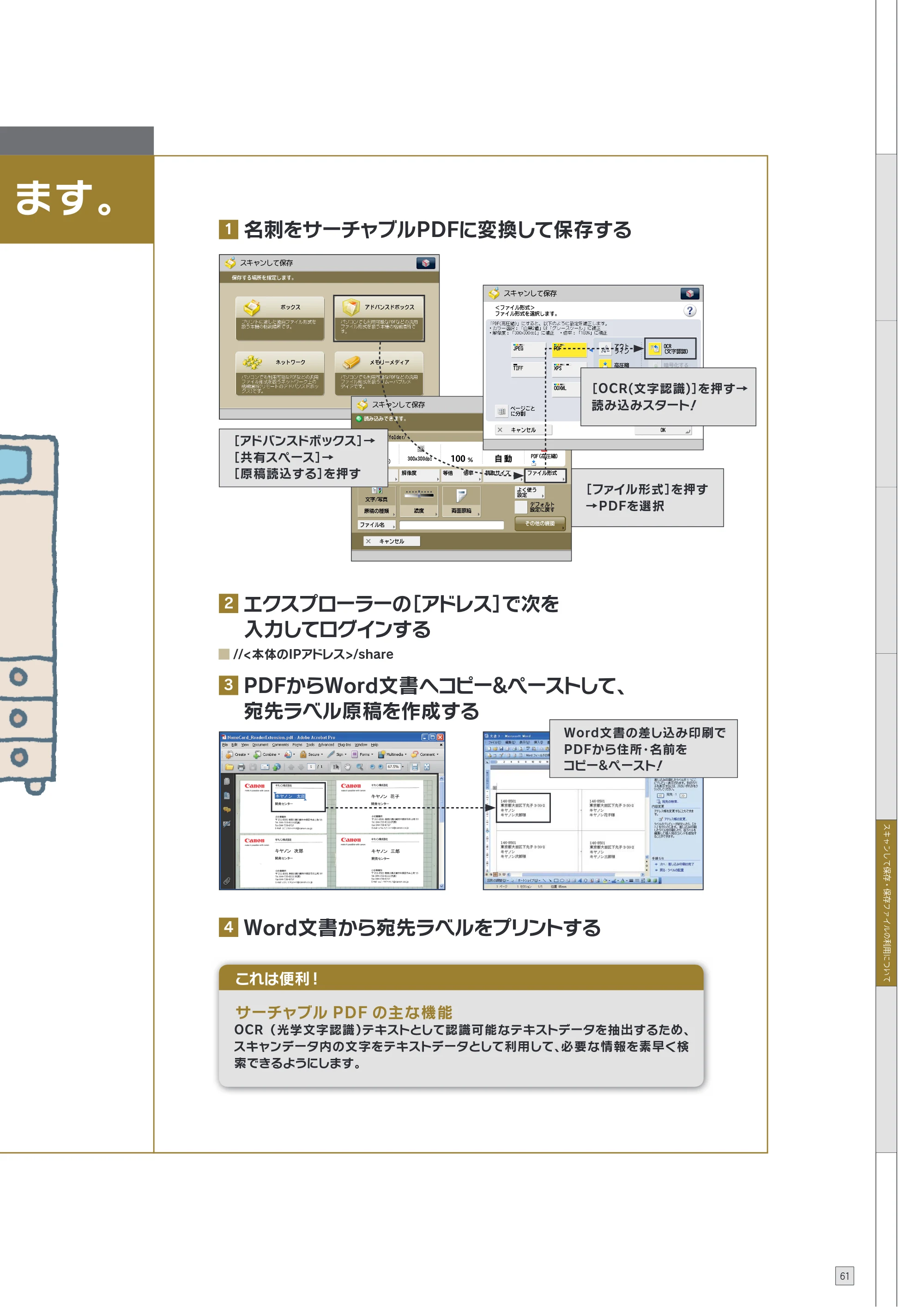Confirm file format with OK button
The height and width of the screenshot is (1307, 924).
[664, 431]
